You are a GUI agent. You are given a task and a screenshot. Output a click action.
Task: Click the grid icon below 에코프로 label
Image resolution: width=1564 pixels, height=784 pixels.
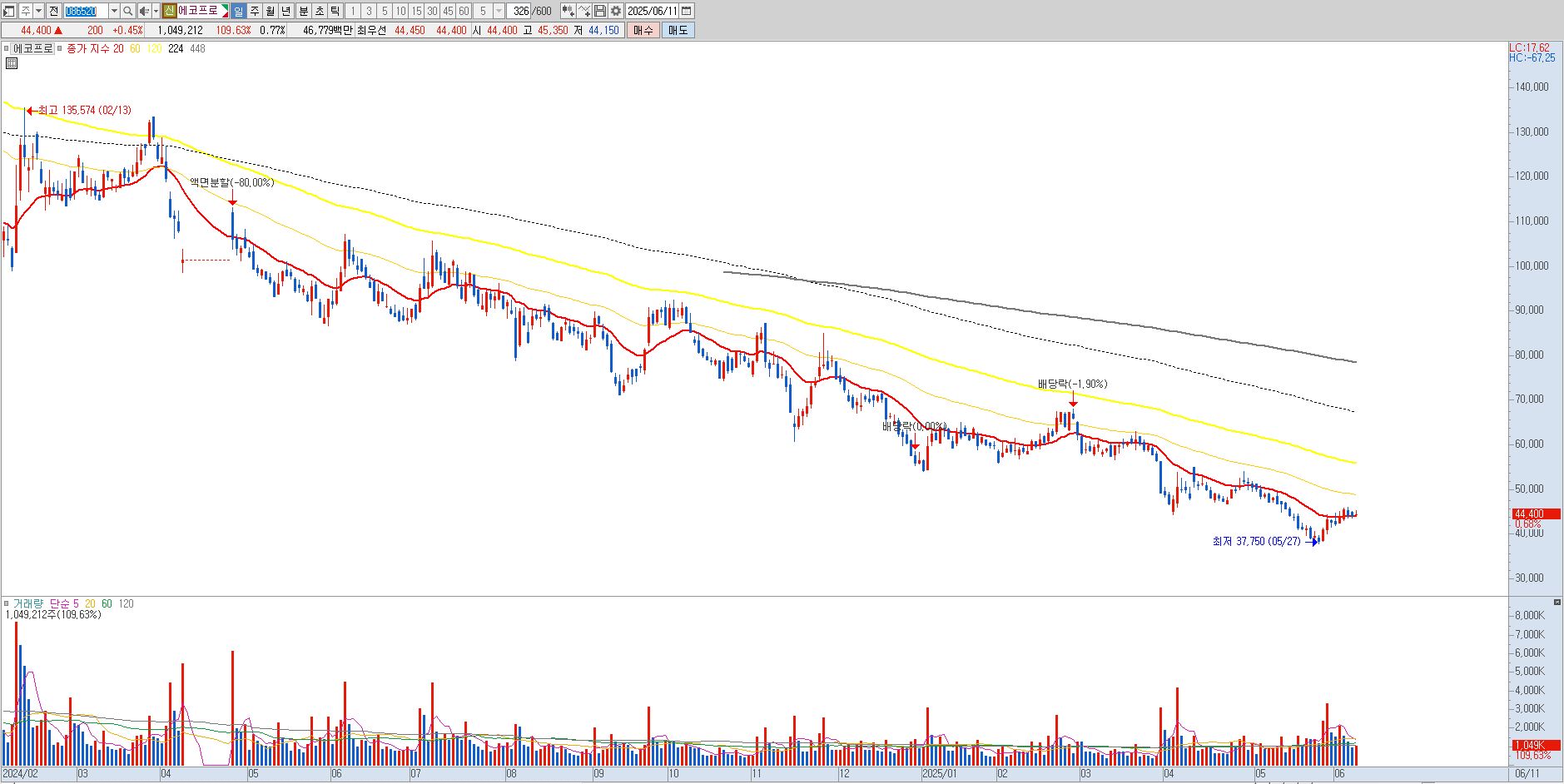pyautogui.click(x=12, y=63)
